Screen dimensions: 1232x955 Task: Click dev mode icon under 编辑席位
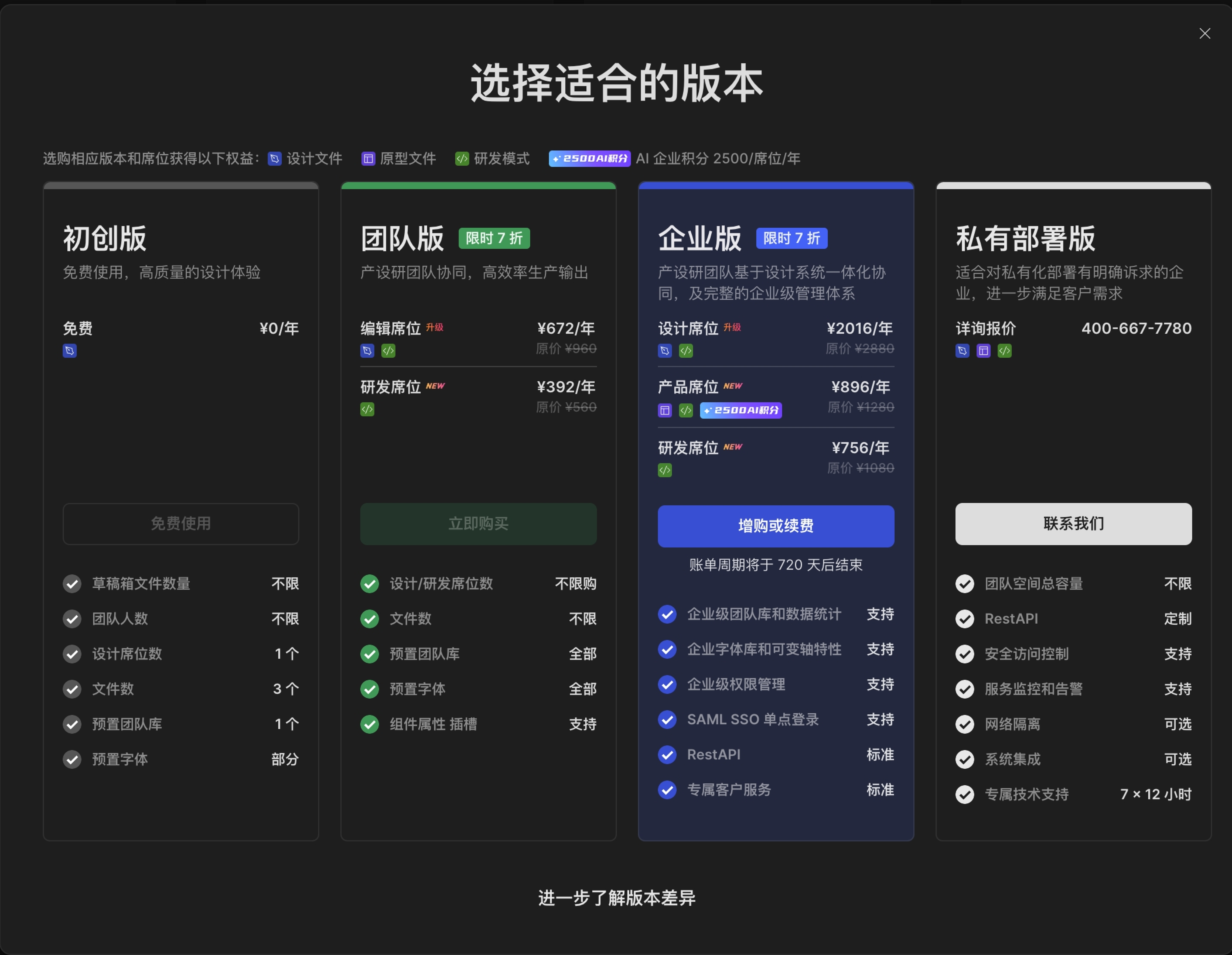click(388, 351)
